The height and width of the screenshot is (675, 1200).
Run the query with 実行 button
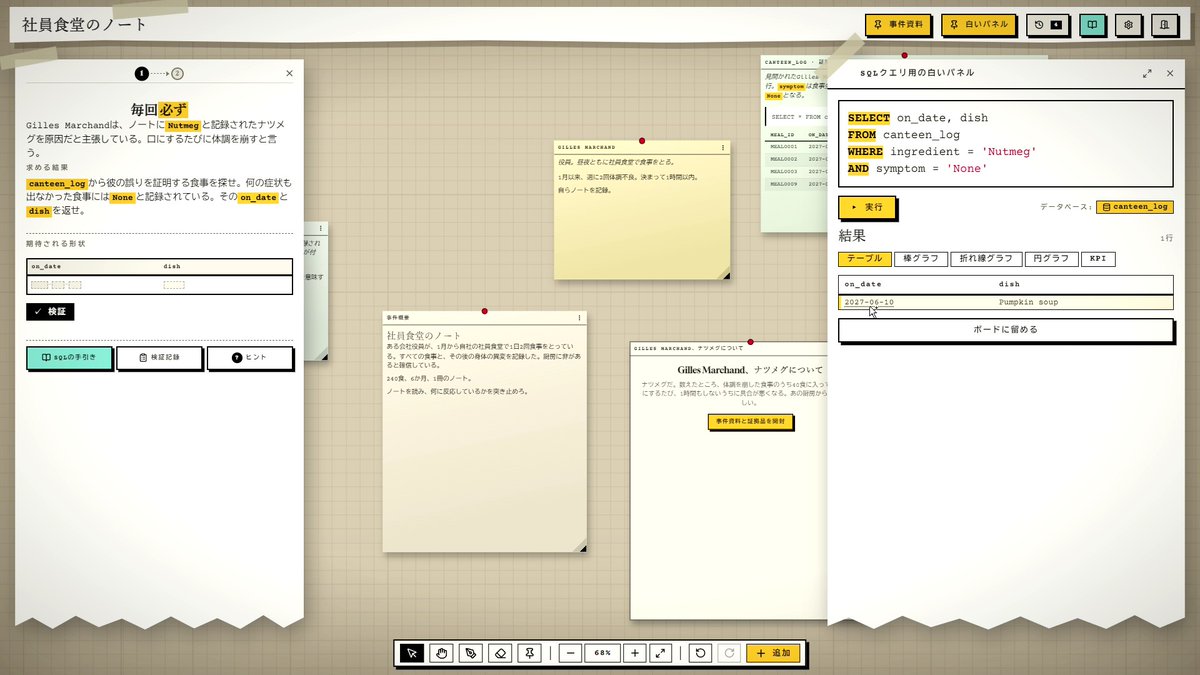coord(867,207)
